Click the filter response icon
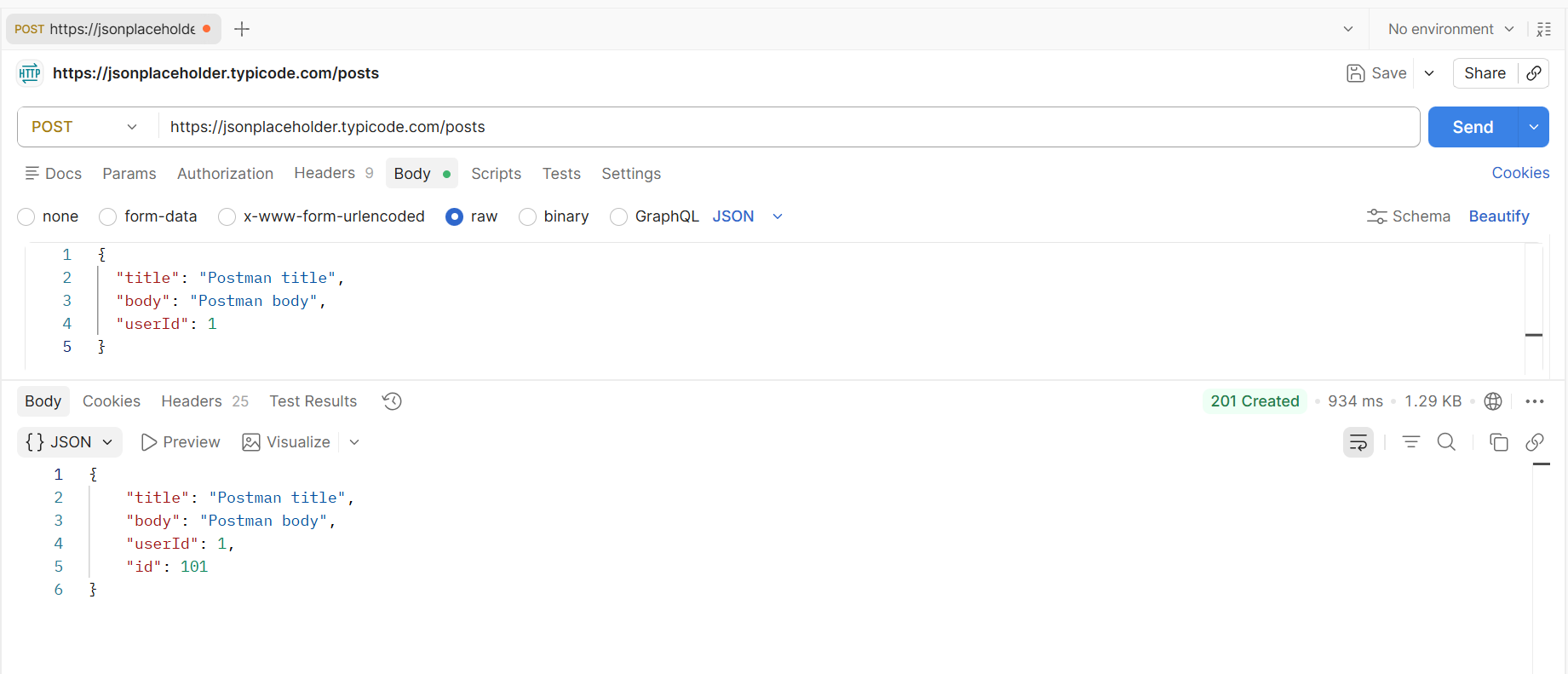The image size is (1568, 674). tap(1411, 442)
